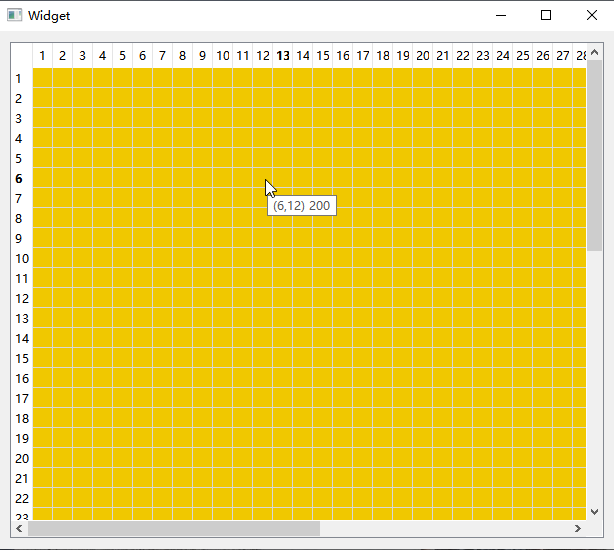Select column header 12
Viewport: 614px width, 550px height.
262,56
